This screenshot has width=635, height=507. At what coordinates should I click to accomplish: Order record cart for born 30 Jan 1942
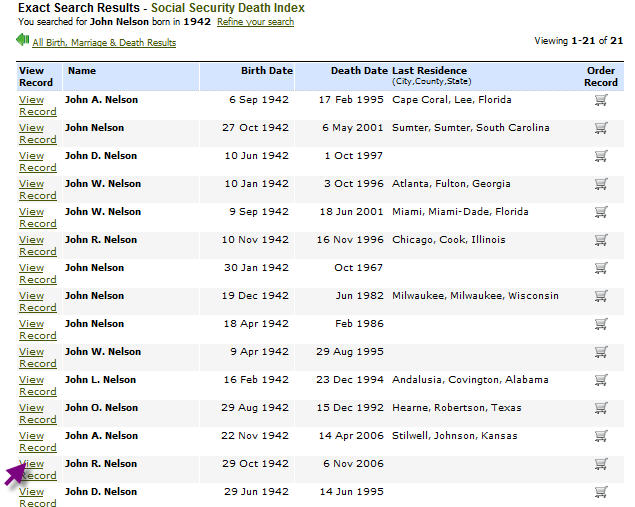pyautogui.click(x=601, y=268)
